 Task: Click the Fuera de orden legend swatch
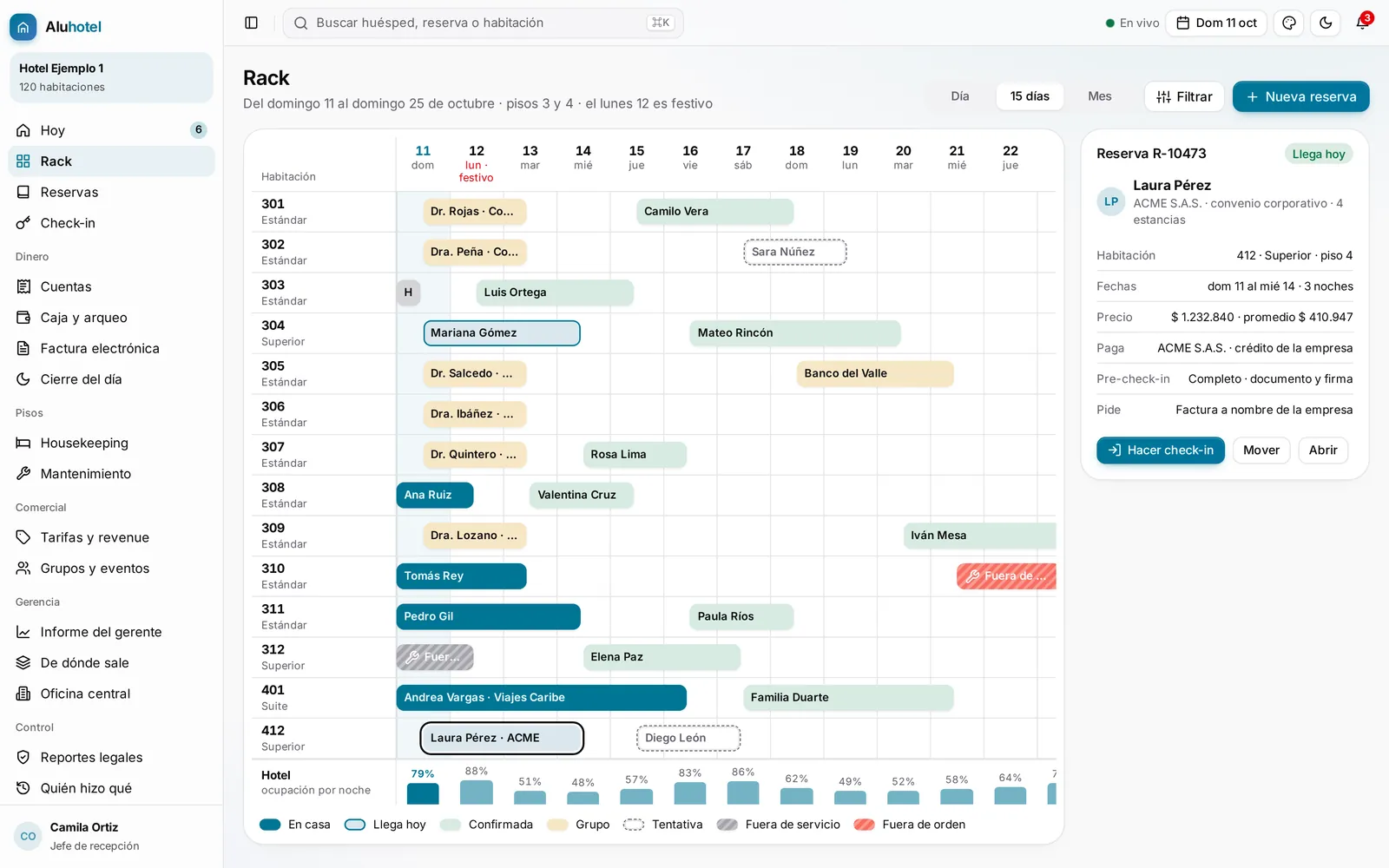864,825
